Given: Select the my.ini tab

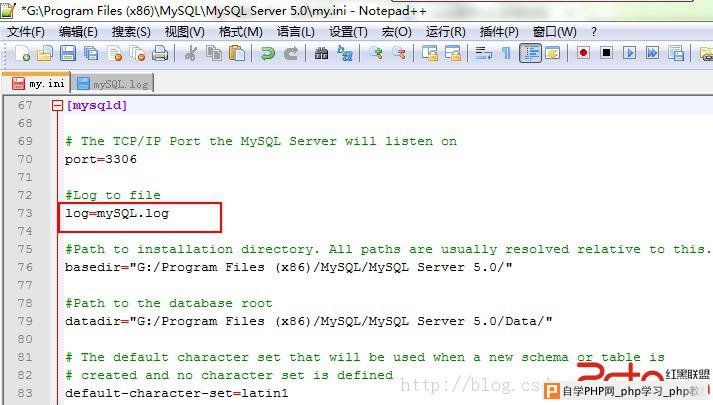Looking at the screenshot, I should click(x=38, y=84).
